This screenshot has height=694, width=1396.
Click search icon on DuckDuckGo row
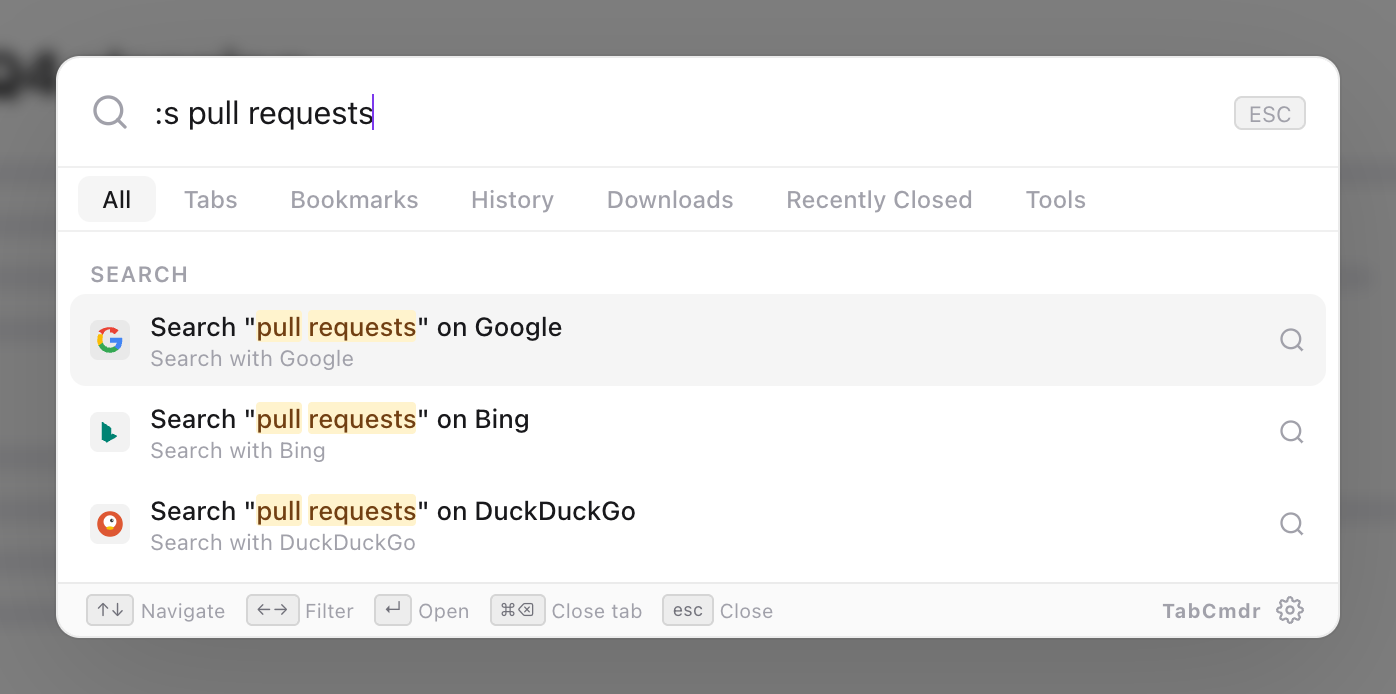[x=1292, y=524]
